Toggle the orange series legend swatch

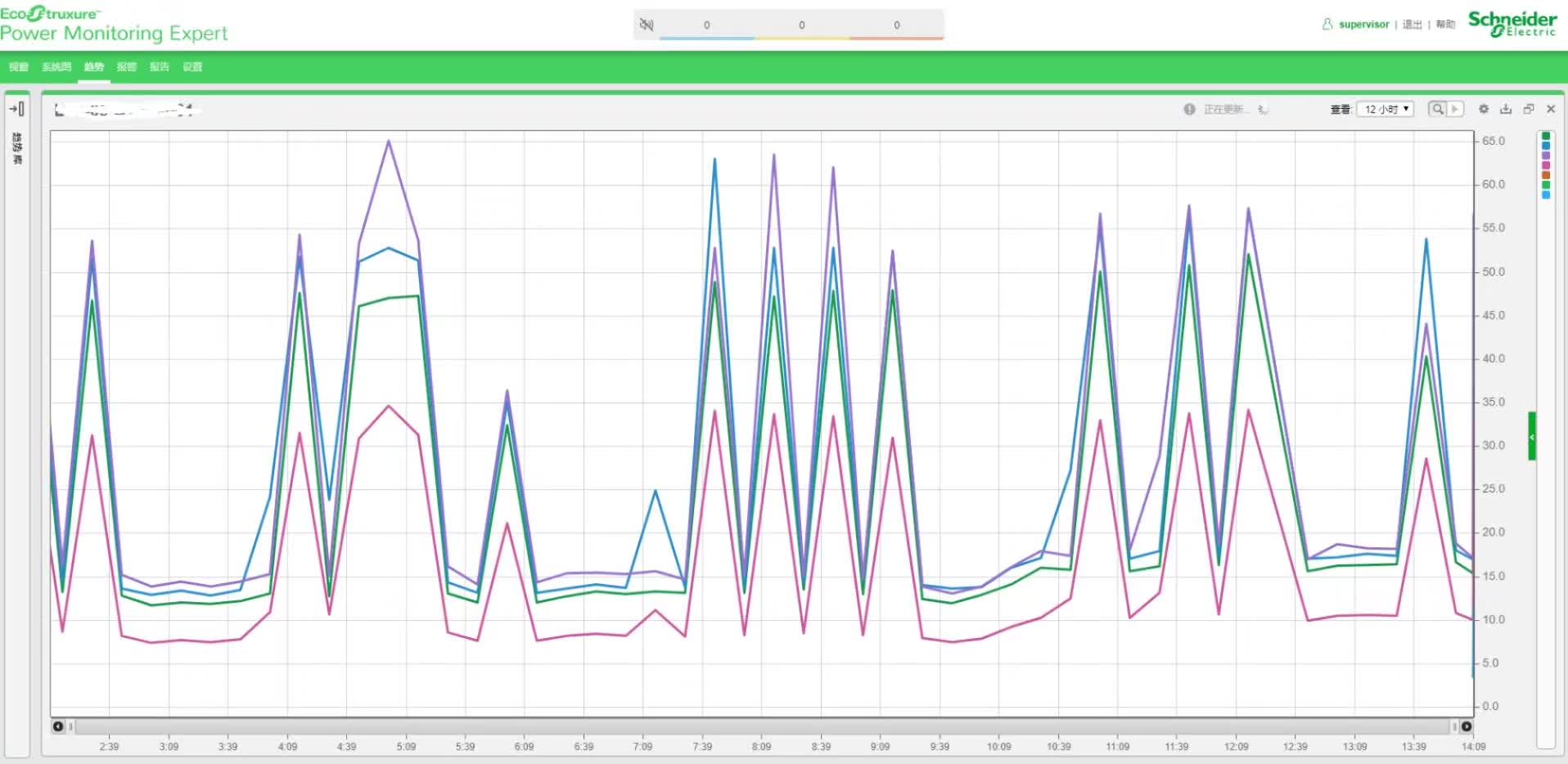click(1546, 175)
